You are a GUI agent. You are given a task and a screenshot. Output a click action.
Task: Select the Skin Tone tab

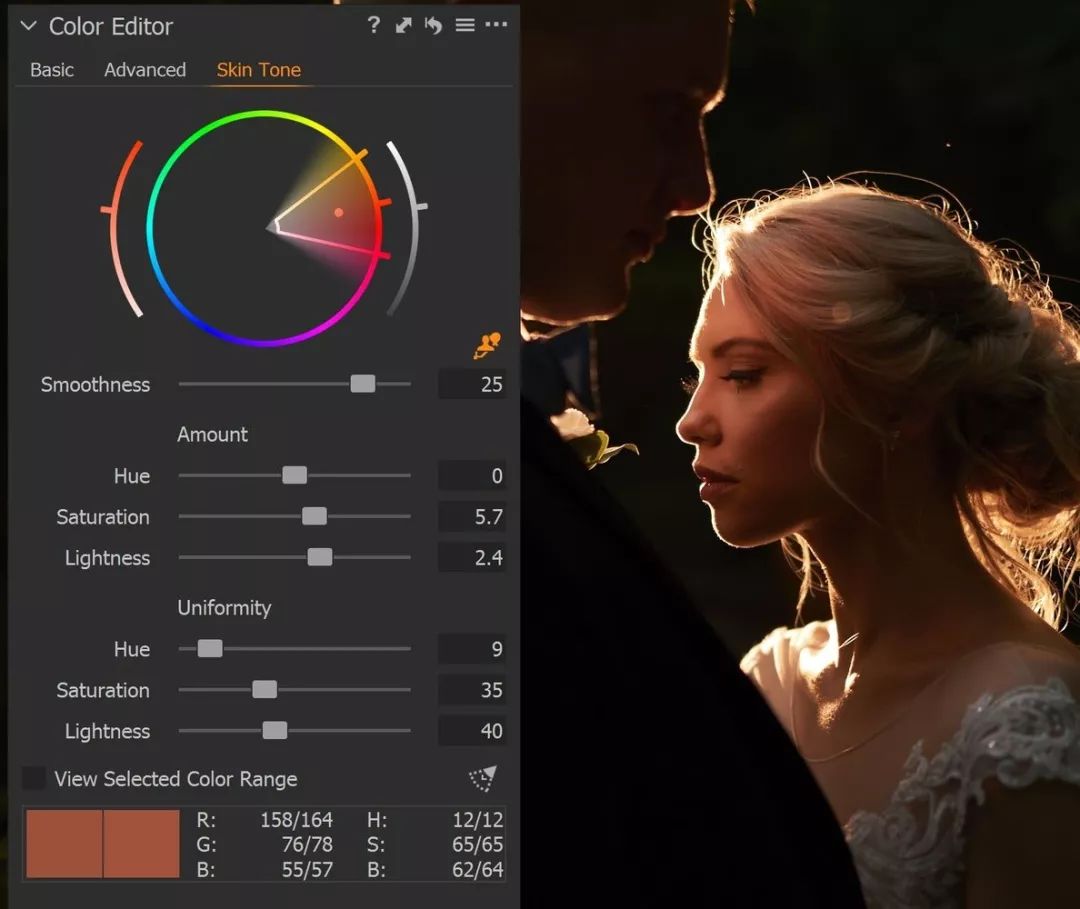coord(258,70)
